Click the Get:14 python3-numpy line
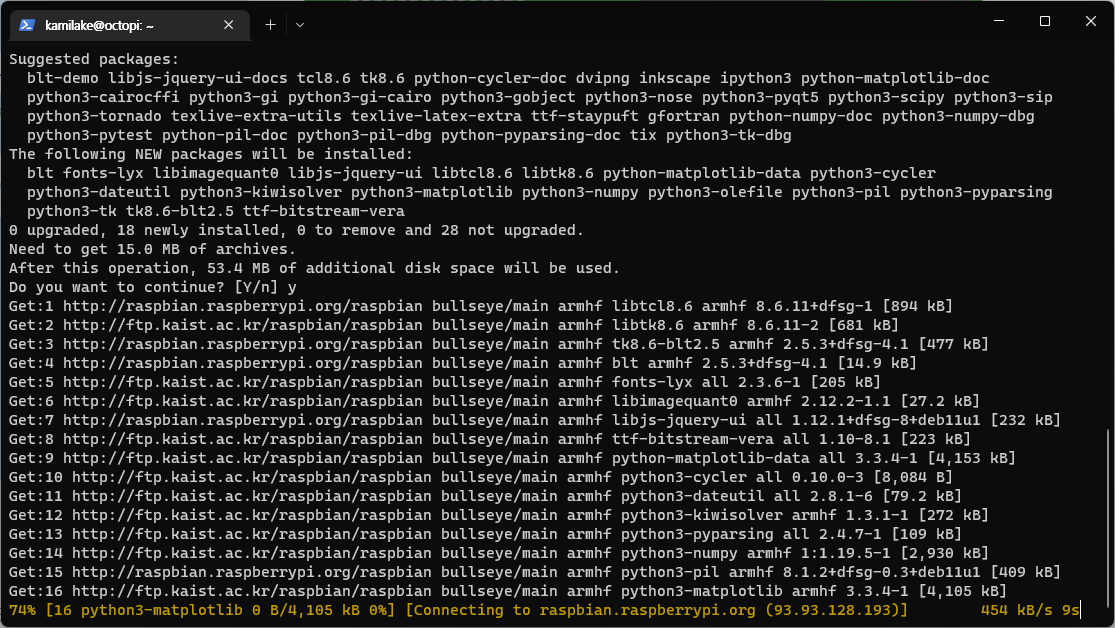 tap(498, 553)
